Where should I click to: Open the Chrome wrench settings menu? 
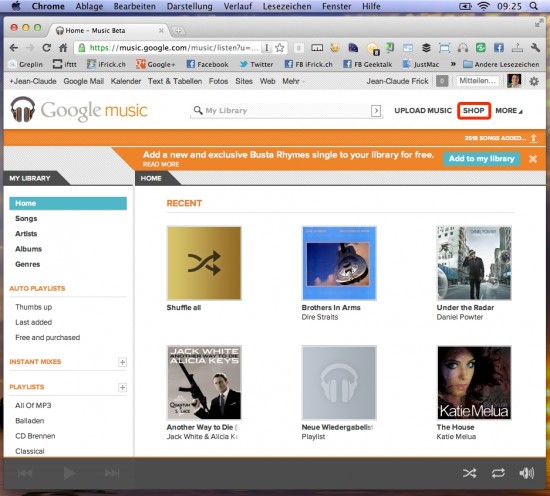535,48
